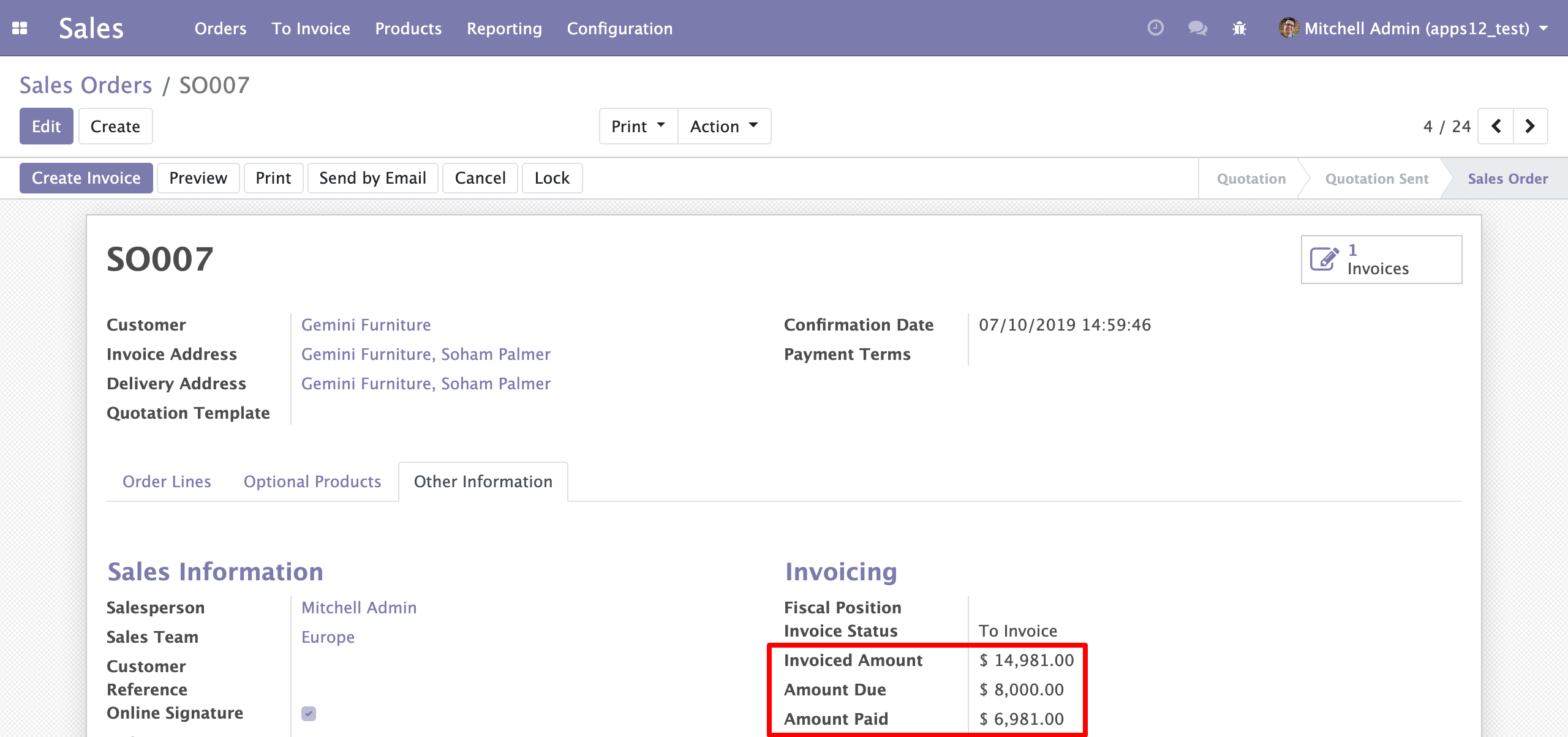Viewport: 1568px width, 737px height.
Task: Open Mitchell Admin salesperson link
Action: click(359, 608)
